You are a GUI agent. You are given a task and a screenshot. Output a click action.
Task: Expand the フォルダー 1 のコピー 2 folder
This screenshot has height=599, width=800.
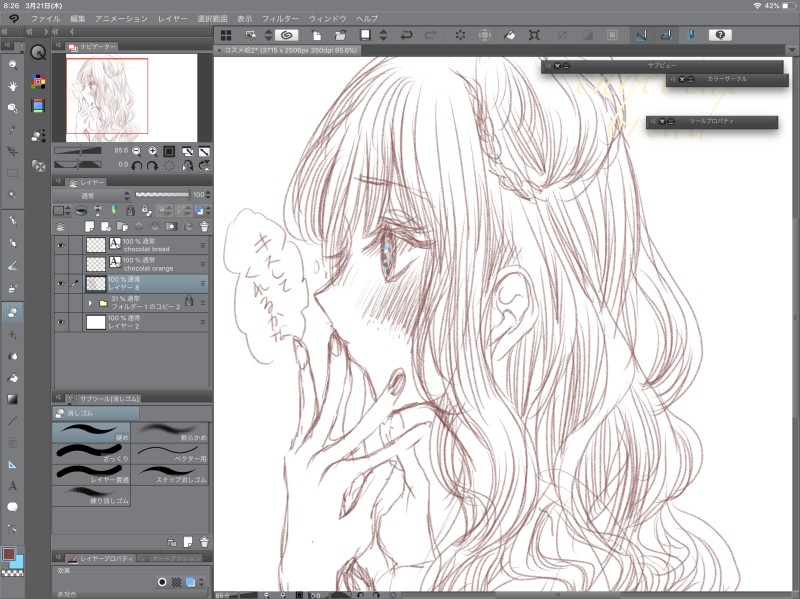tap(90, 303)
